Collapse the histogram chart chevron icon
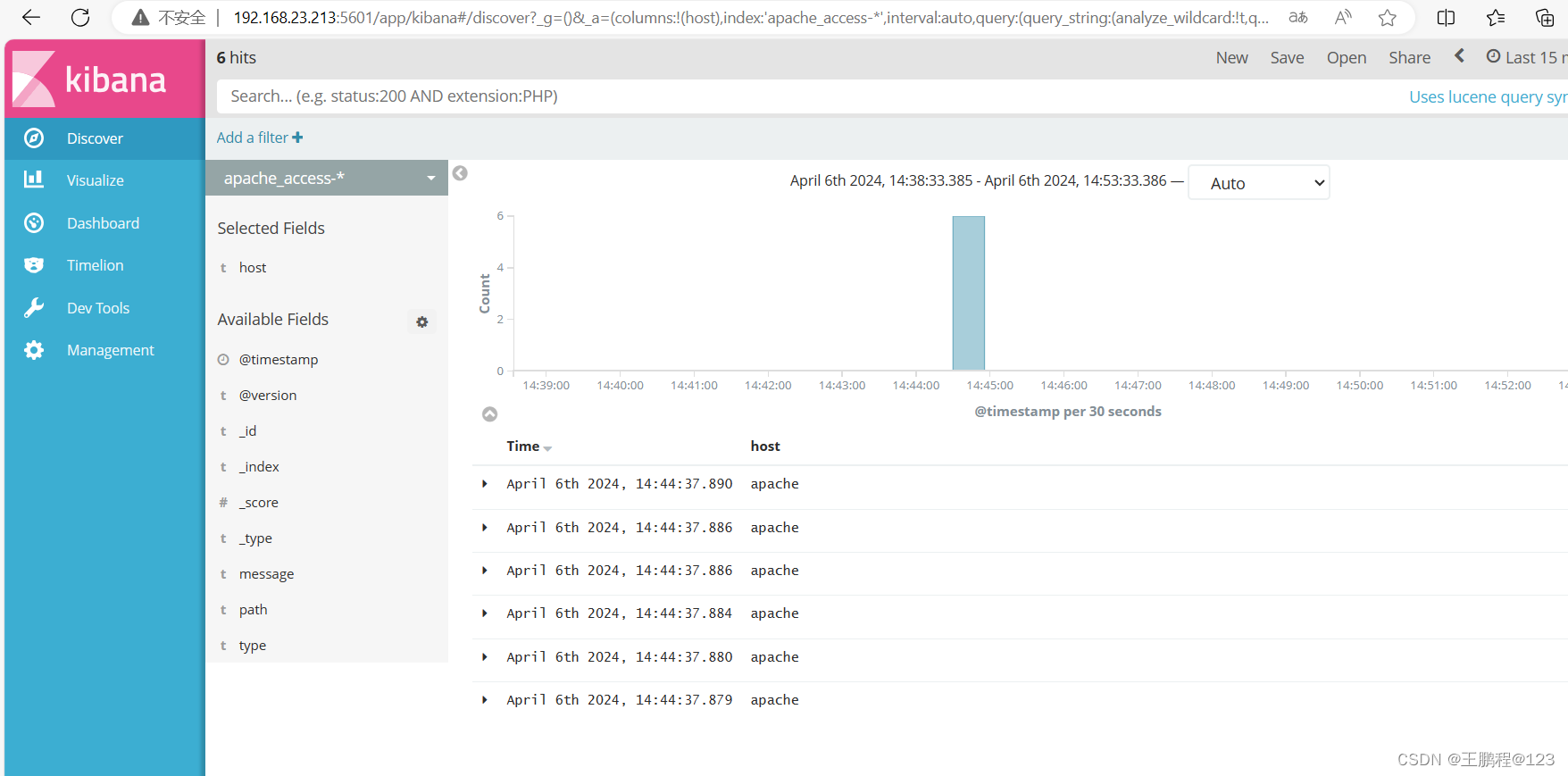Screen dimensions: 1568x776 click(x=489, y=414)
